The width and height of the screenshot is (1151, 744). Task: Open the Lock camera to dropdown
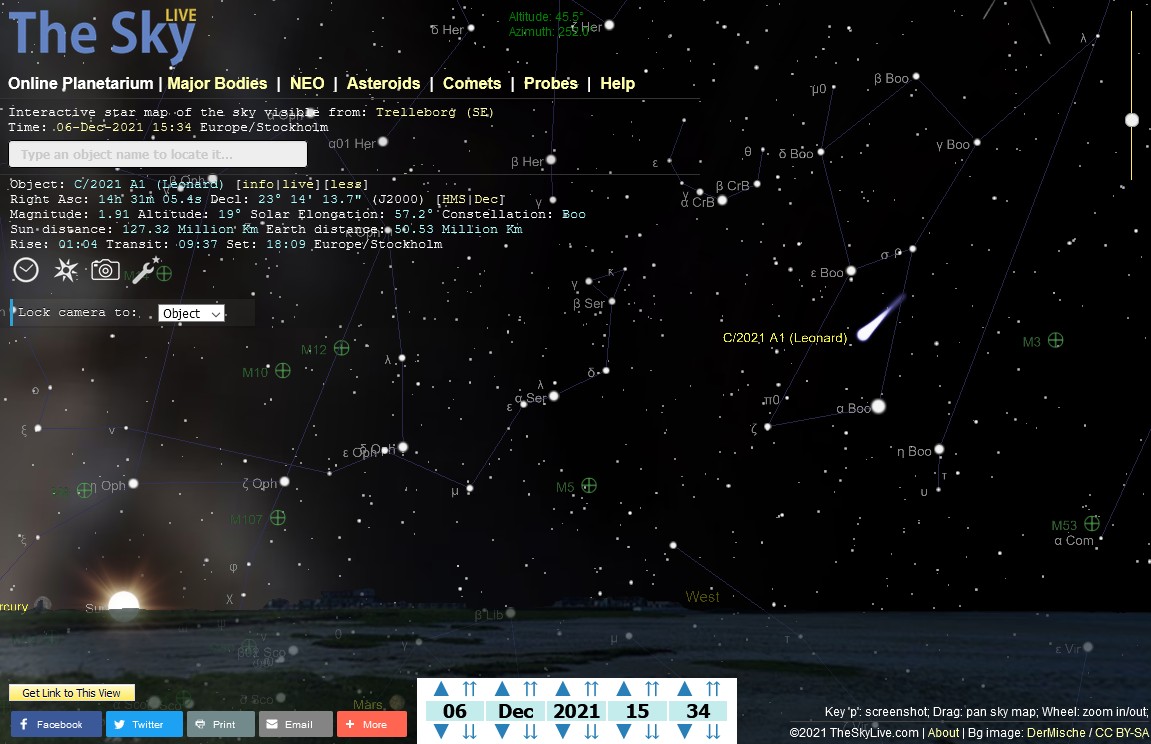tap(191, 313)
